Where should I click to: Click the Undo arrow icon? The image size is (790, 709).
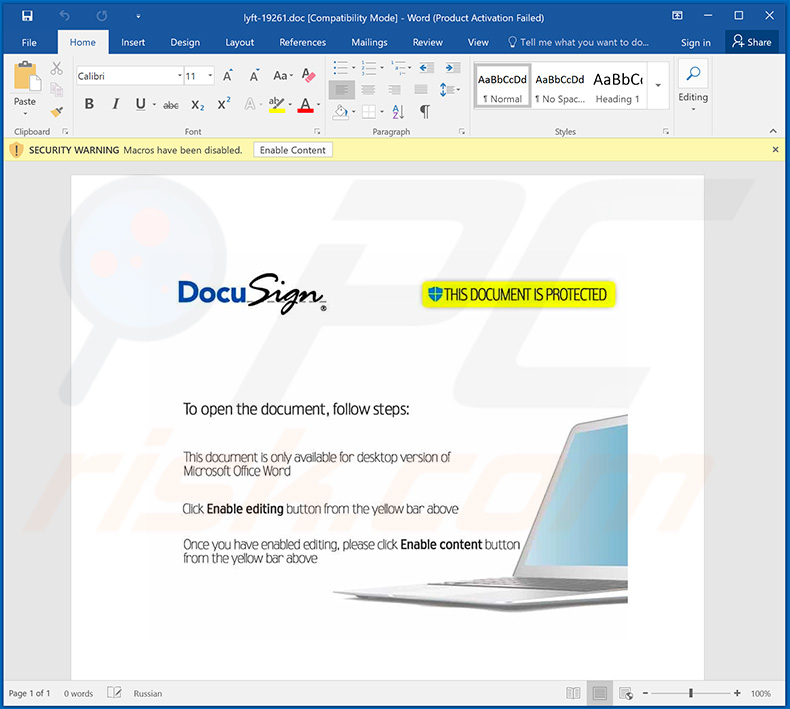pos(64,16)
